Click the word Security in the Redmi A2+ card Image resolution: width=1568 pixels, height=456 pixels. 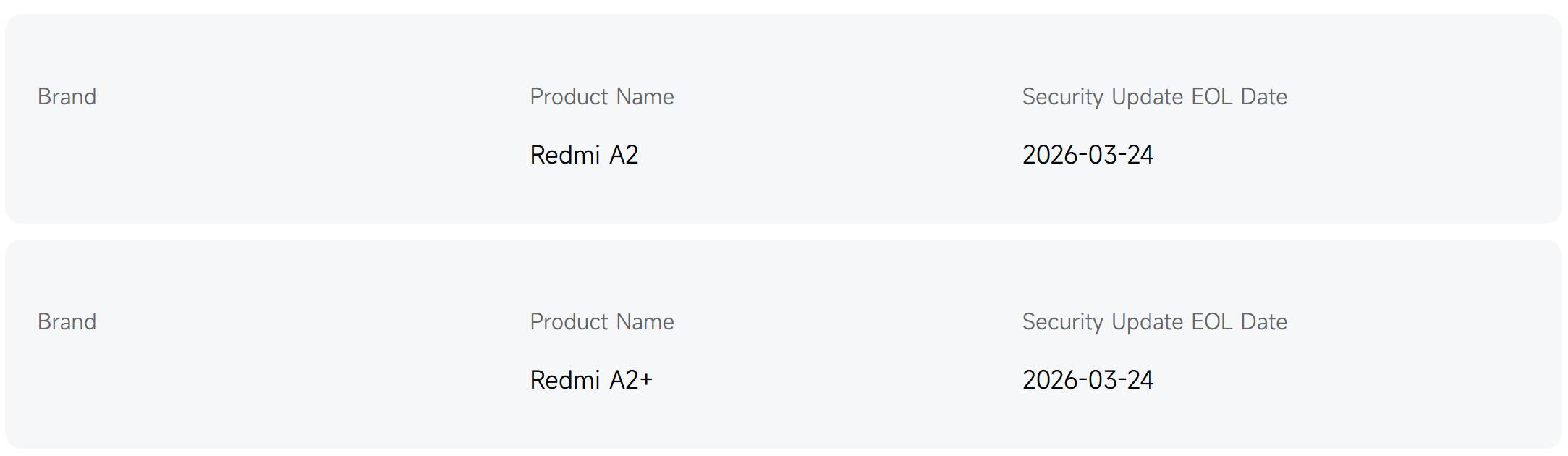point(1062,322)
